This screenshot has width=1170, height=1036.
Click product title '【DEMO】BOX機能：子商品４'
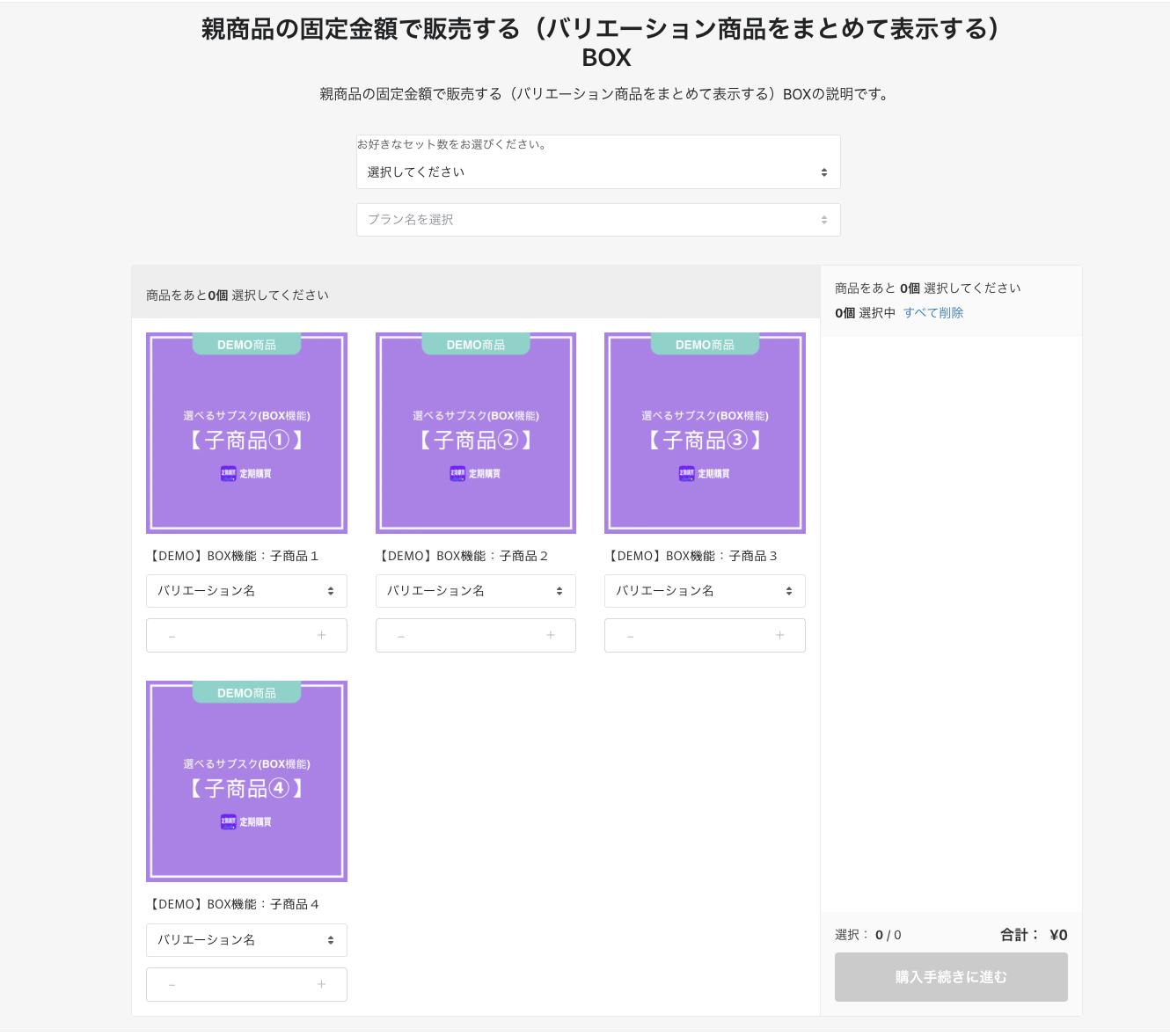pyautogui.click(x=233, y=904)
